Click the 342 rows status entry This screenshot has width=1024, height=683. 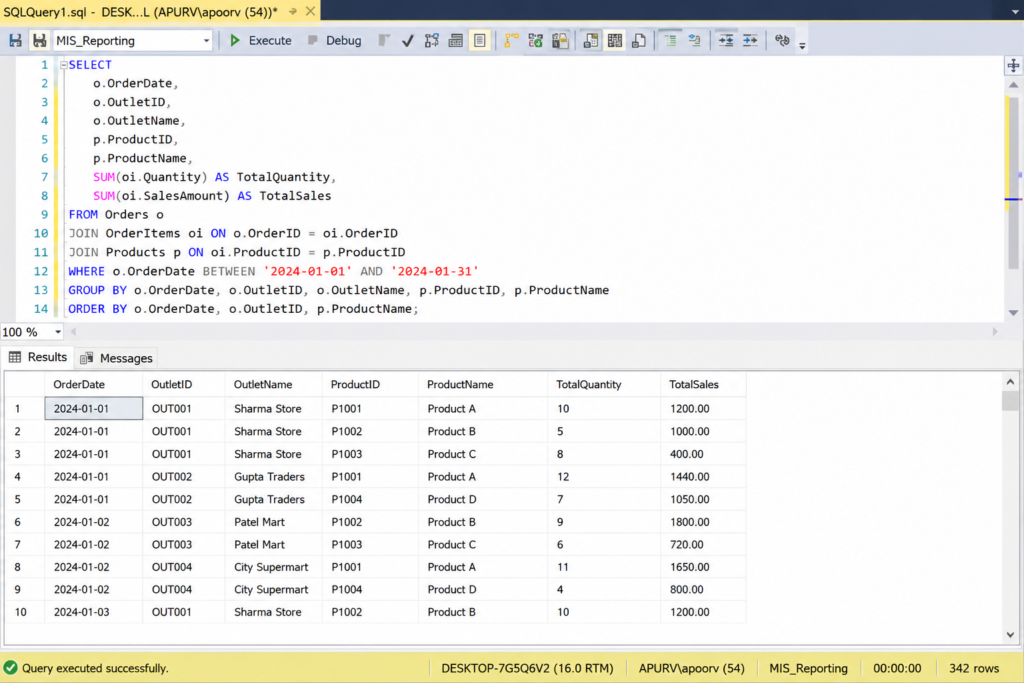coord(974,668)
